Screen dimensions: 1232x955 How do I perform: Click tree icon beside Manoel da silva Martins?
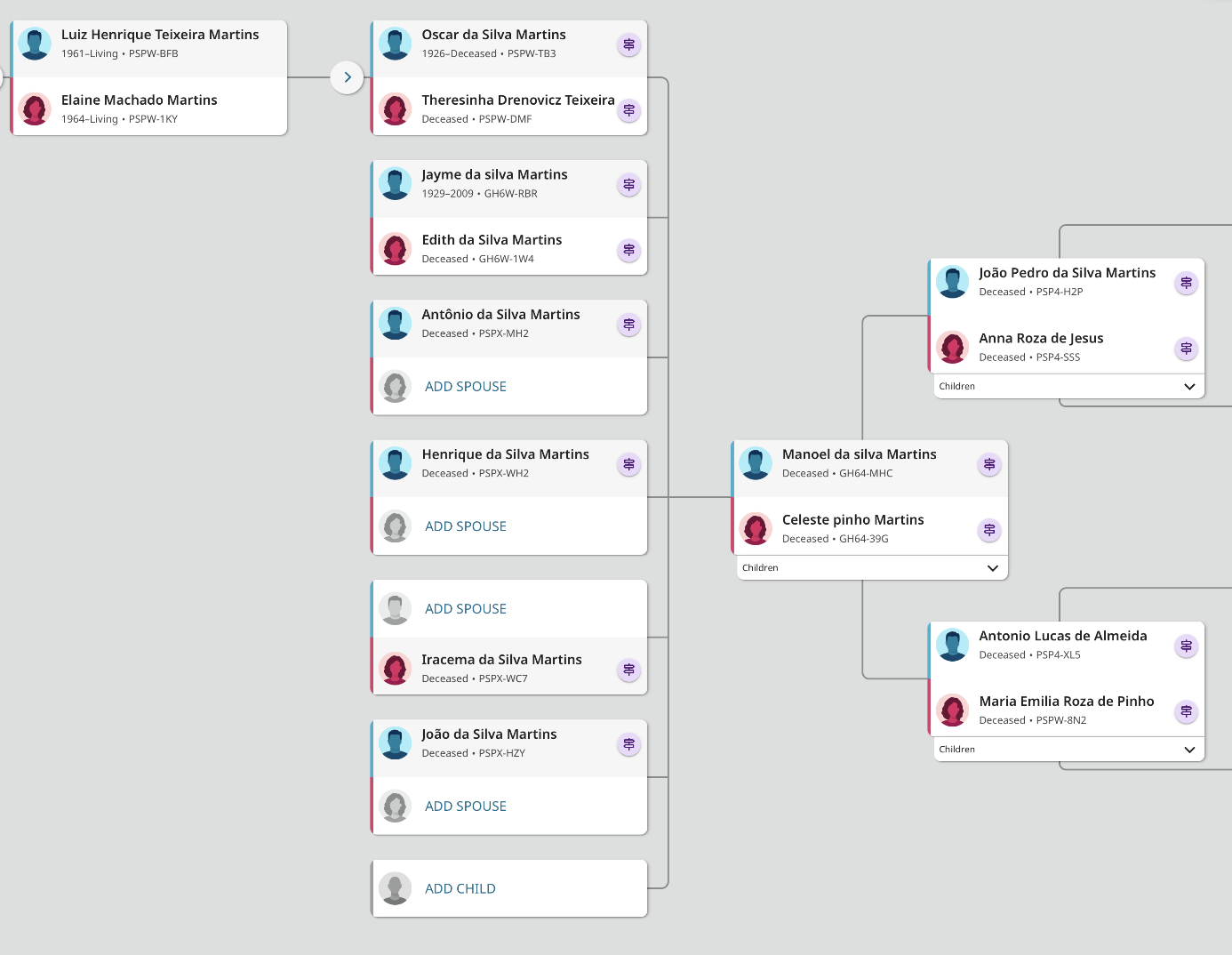click(x=989, y=464)
